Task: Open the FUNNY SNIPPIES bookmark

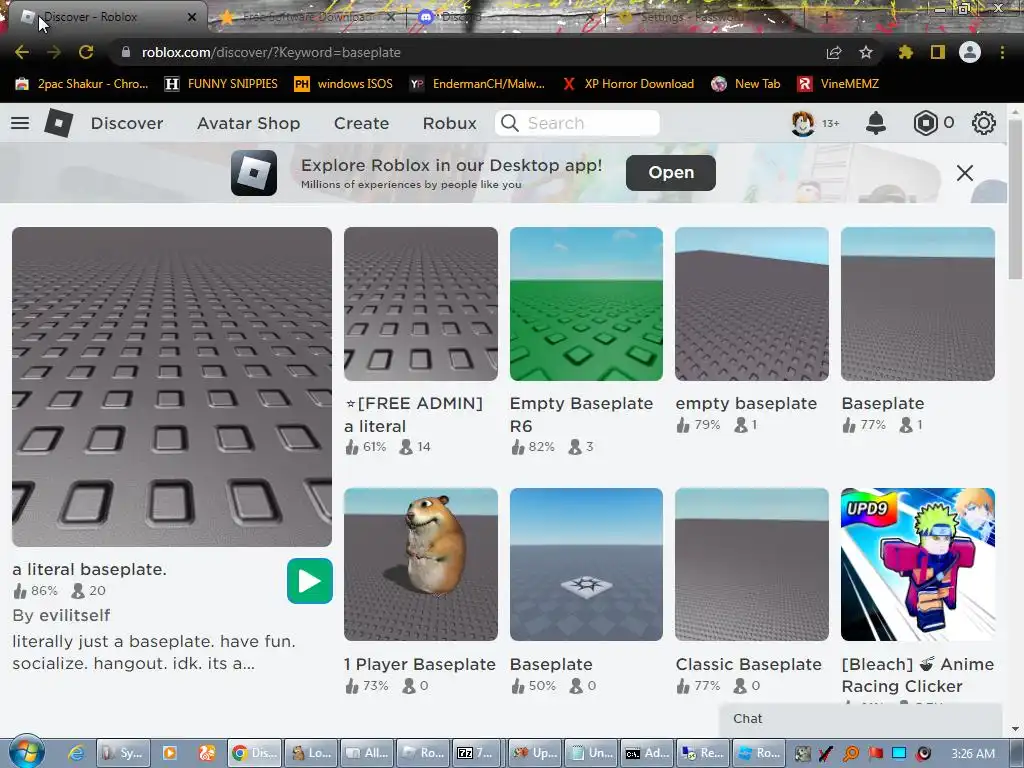Action: (221, 84)
